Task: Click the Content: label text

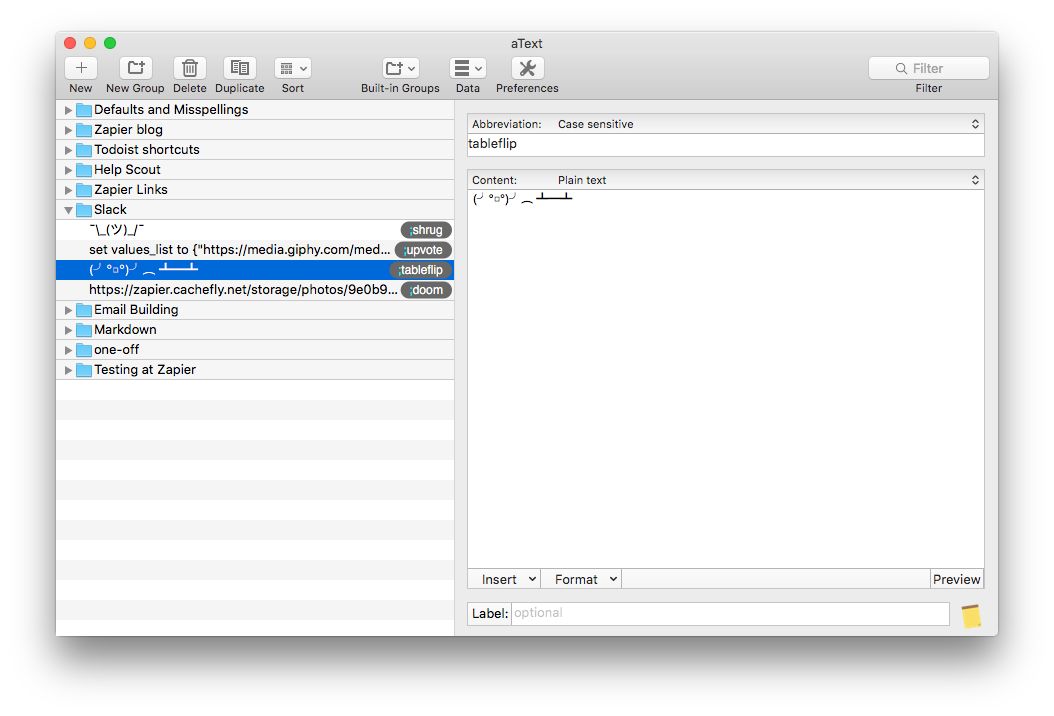Action: [x=494, y=180]
